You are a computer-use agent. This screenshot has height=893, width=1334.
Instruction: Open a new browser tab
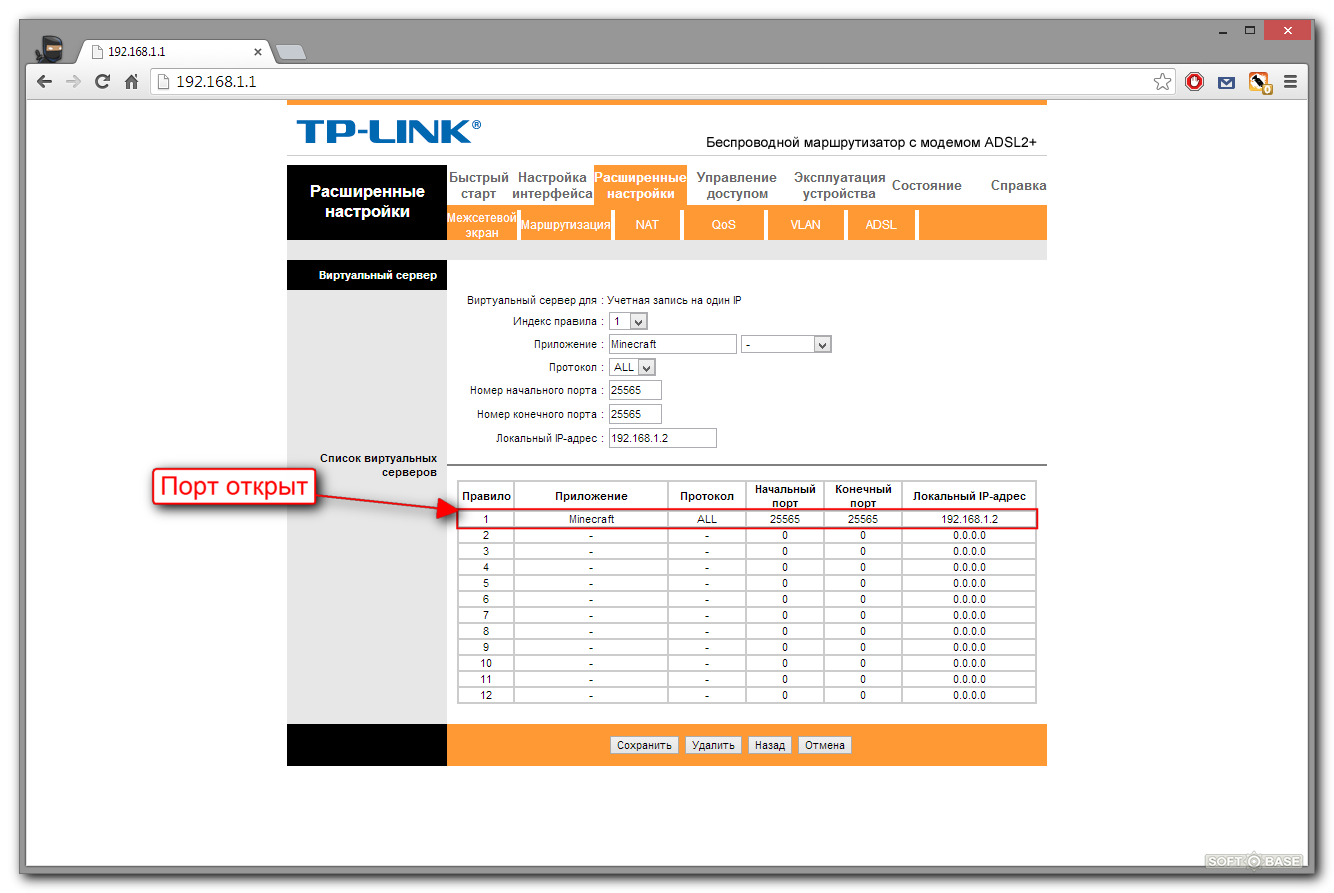[x=290, y=52]
